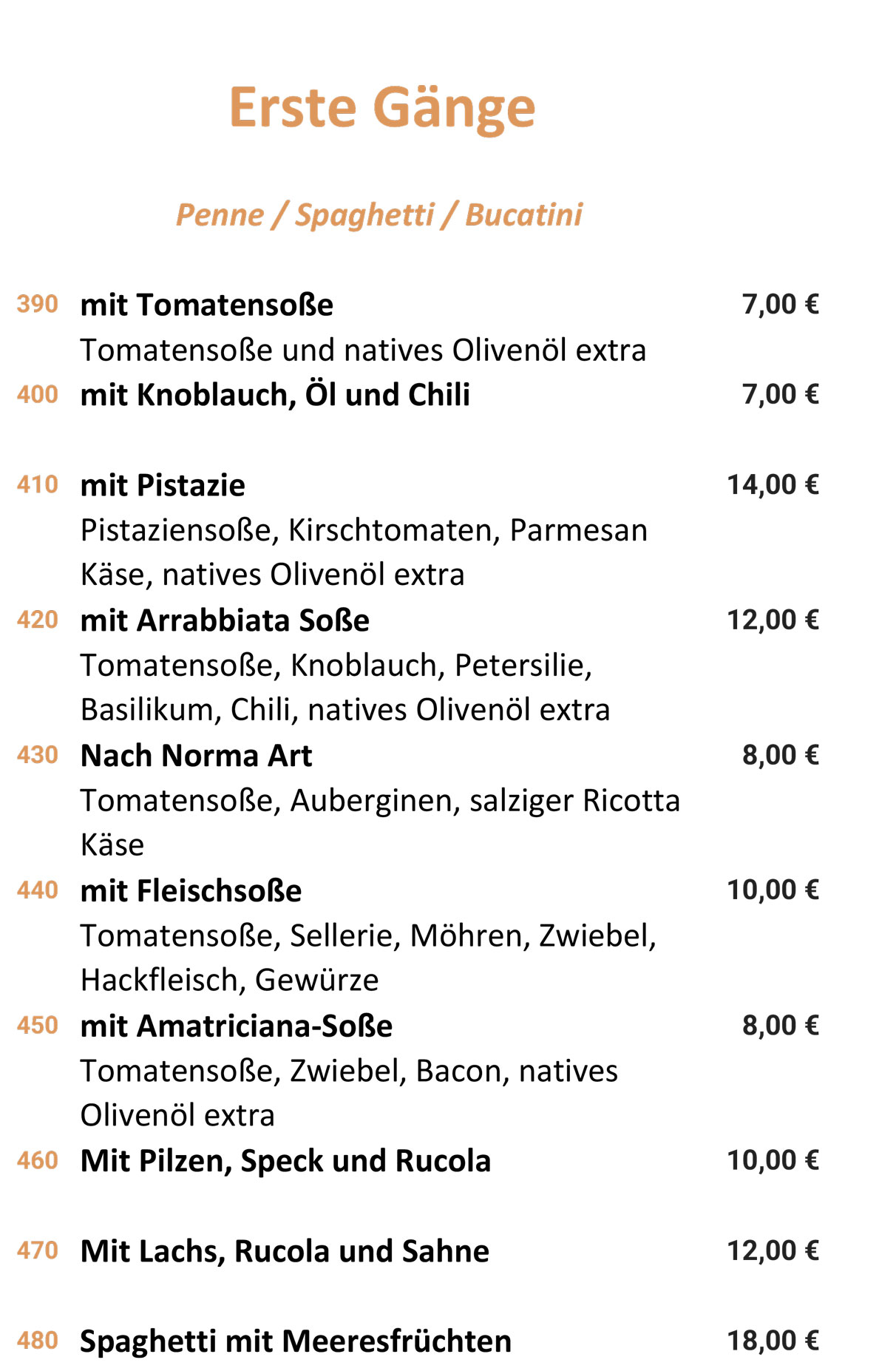The height and width of the screenshot is (1371, 896).
Task: Select mit Amatriciana-Soße entry
Action: click(x=237, y=1026)
